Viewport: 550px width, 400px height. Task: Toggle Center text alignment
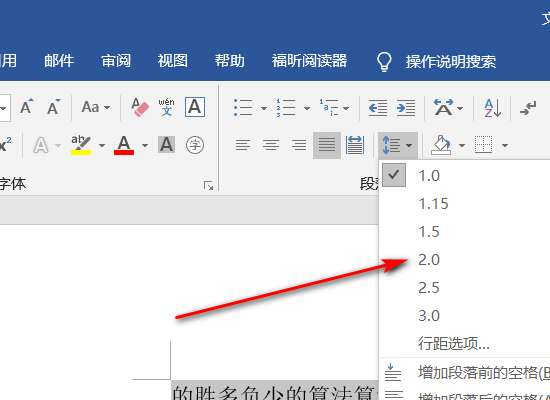[271, 145]
